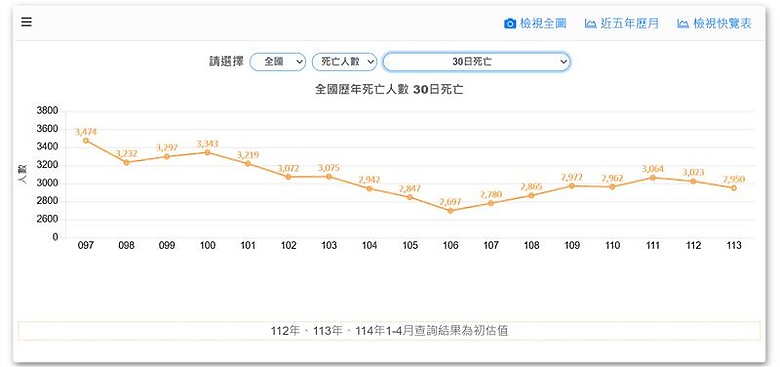Click the 3200 y-axis value
780x367 pixels.
pos(47,165)
